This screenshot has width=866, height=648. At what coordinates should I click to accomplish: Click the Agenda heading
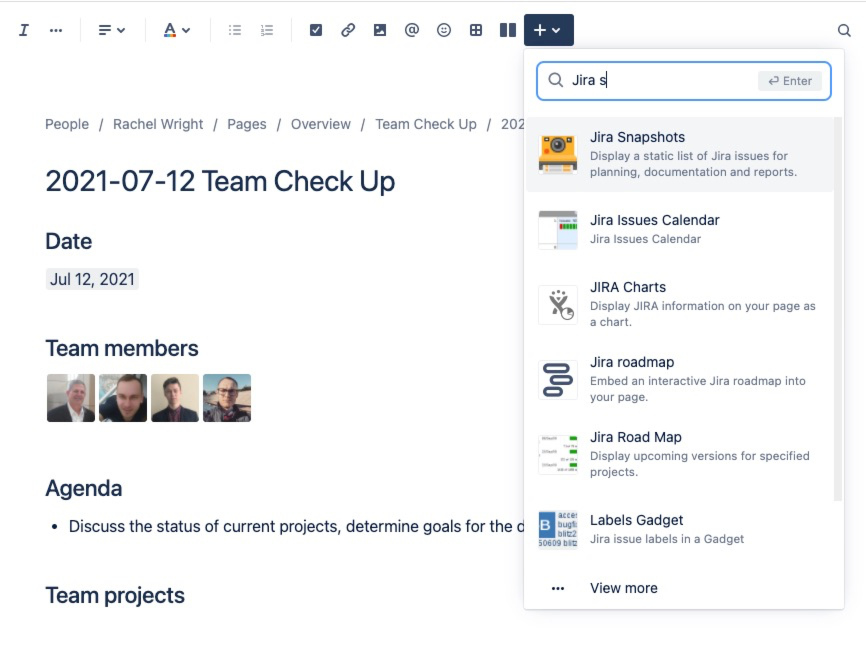[83, 488]
